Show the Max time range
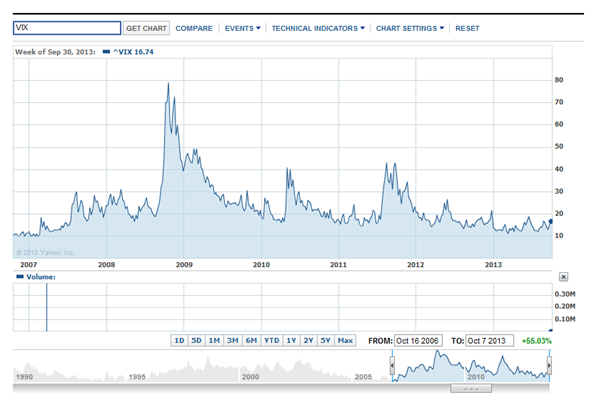The height and width of the screenshot is (410, 591). click(x=345, y=341)
